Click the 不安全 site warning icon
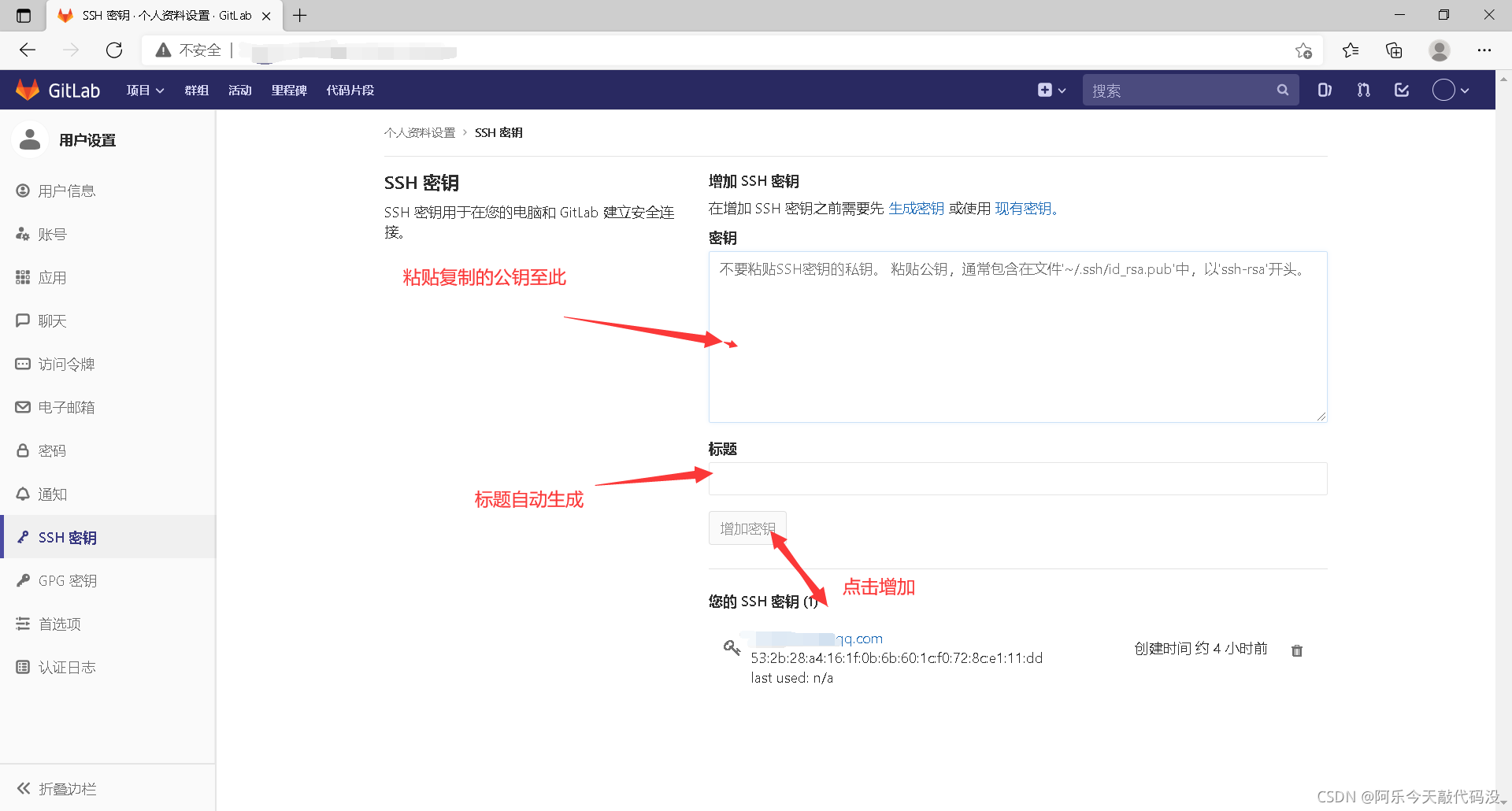The image size is (1512, 811). pos(163,50)
